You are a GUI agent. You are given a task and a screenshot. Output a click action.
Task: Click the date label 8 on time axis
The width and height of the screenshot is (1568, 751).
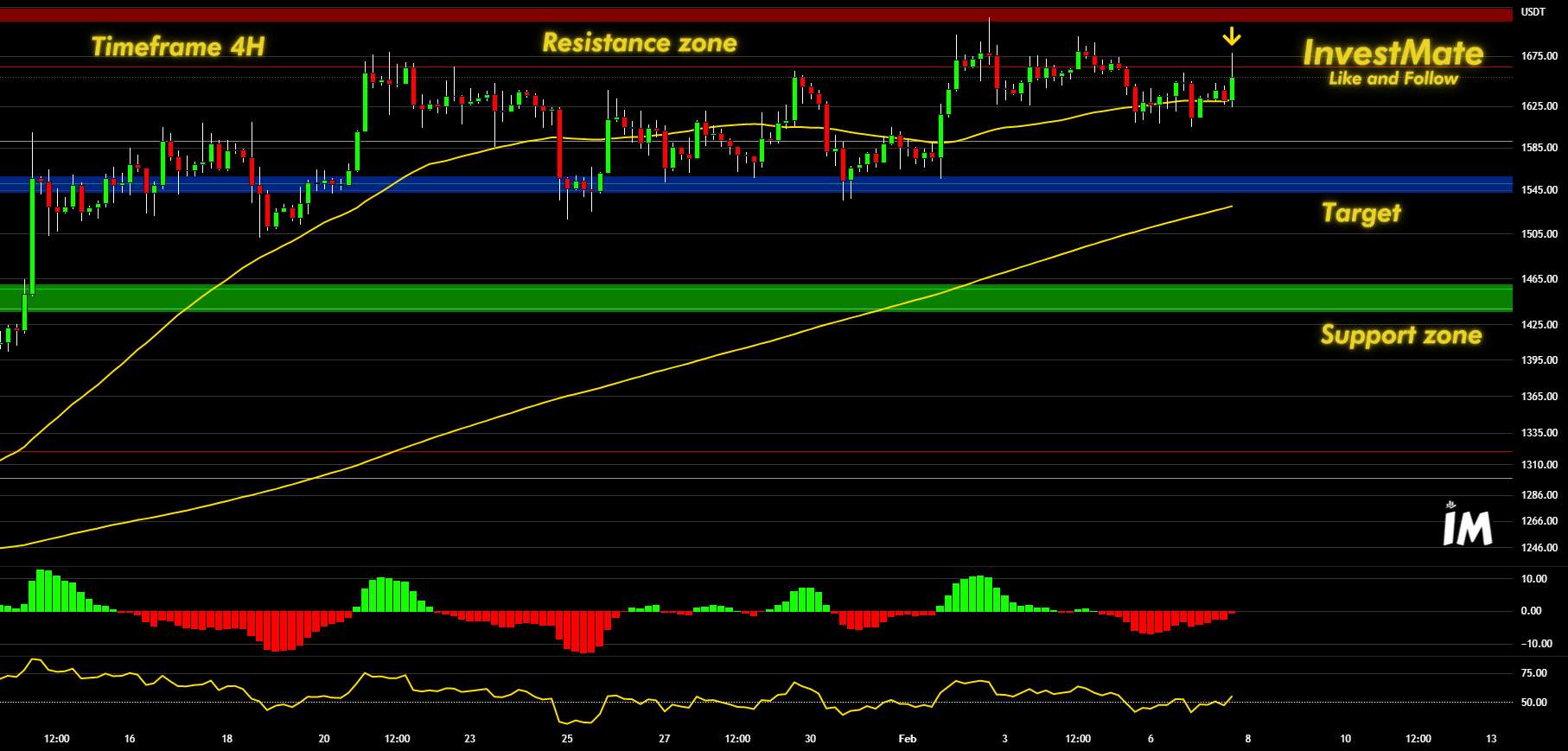tap(1247, 739)
